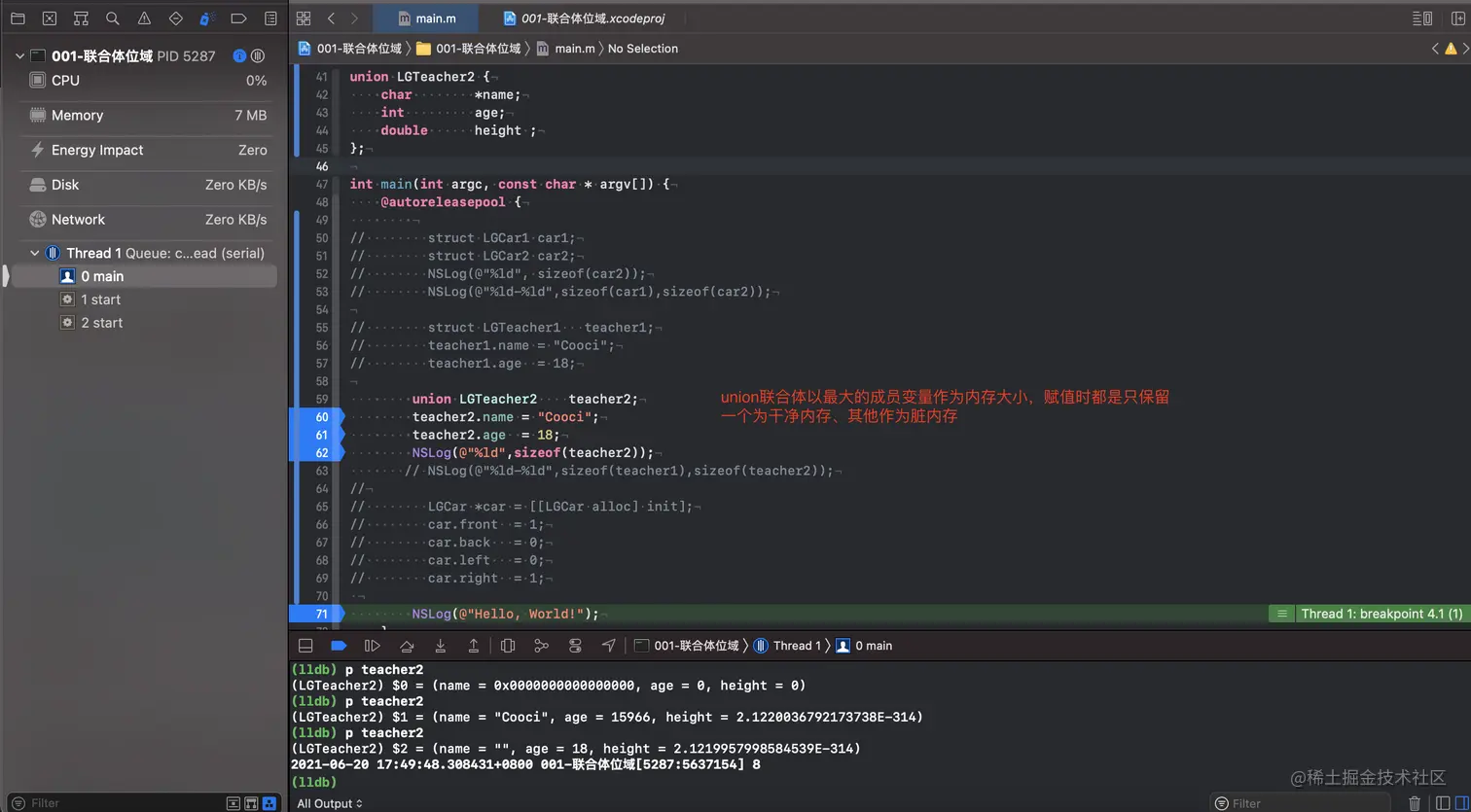
Task: Step over the current line
Action: click(407, 646)
